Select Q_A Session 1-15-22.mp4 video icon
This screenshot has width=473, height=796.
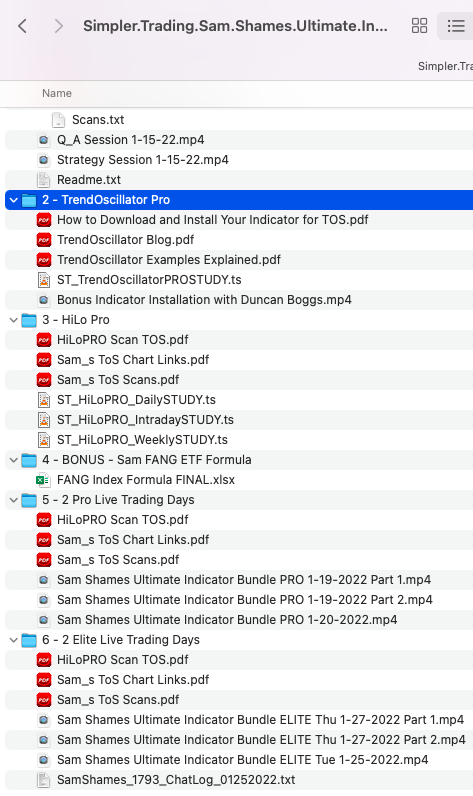tap(44, 140)
